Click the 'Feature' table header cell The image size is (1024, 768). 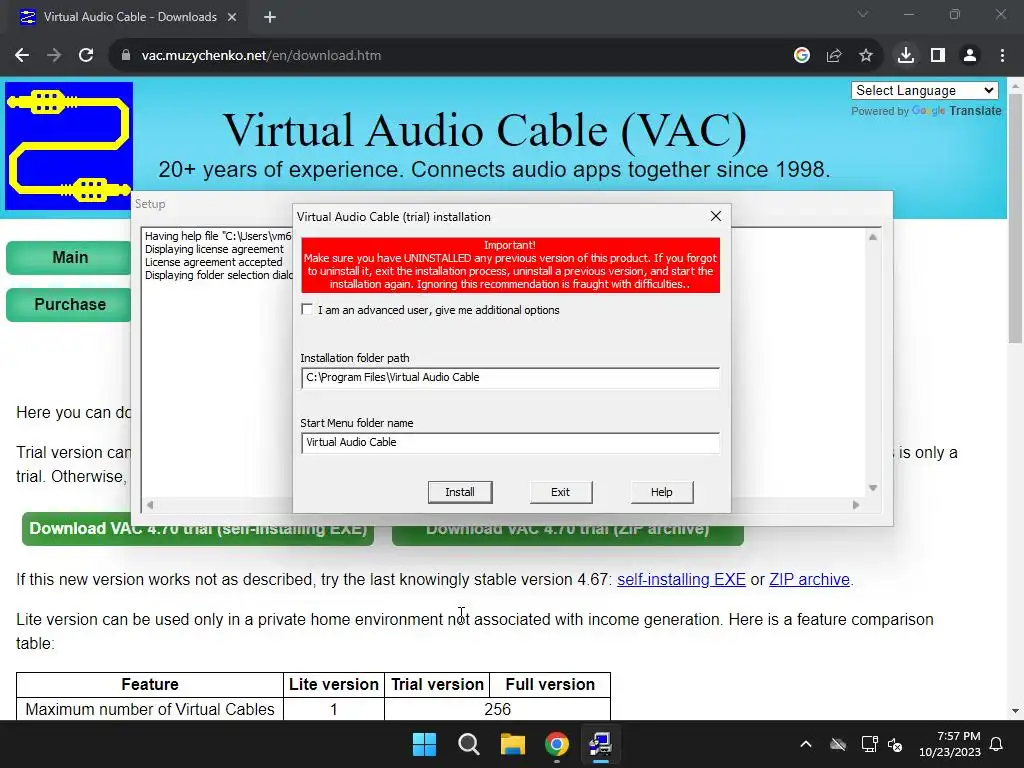150,684
